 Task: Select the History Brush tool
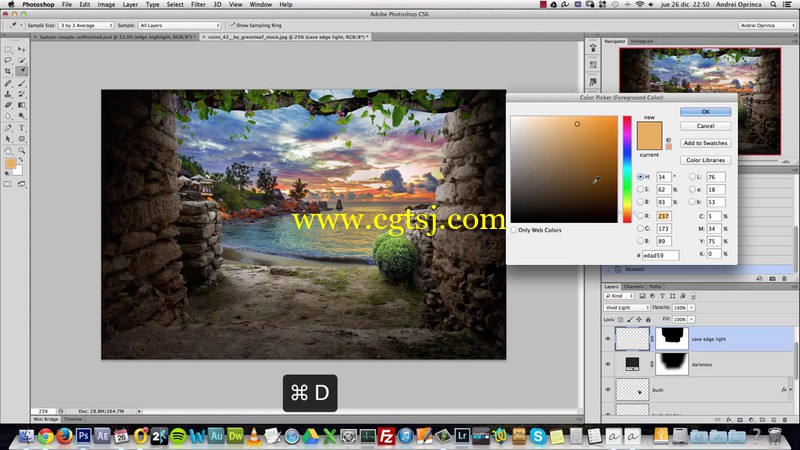click(x=21, y=94)
